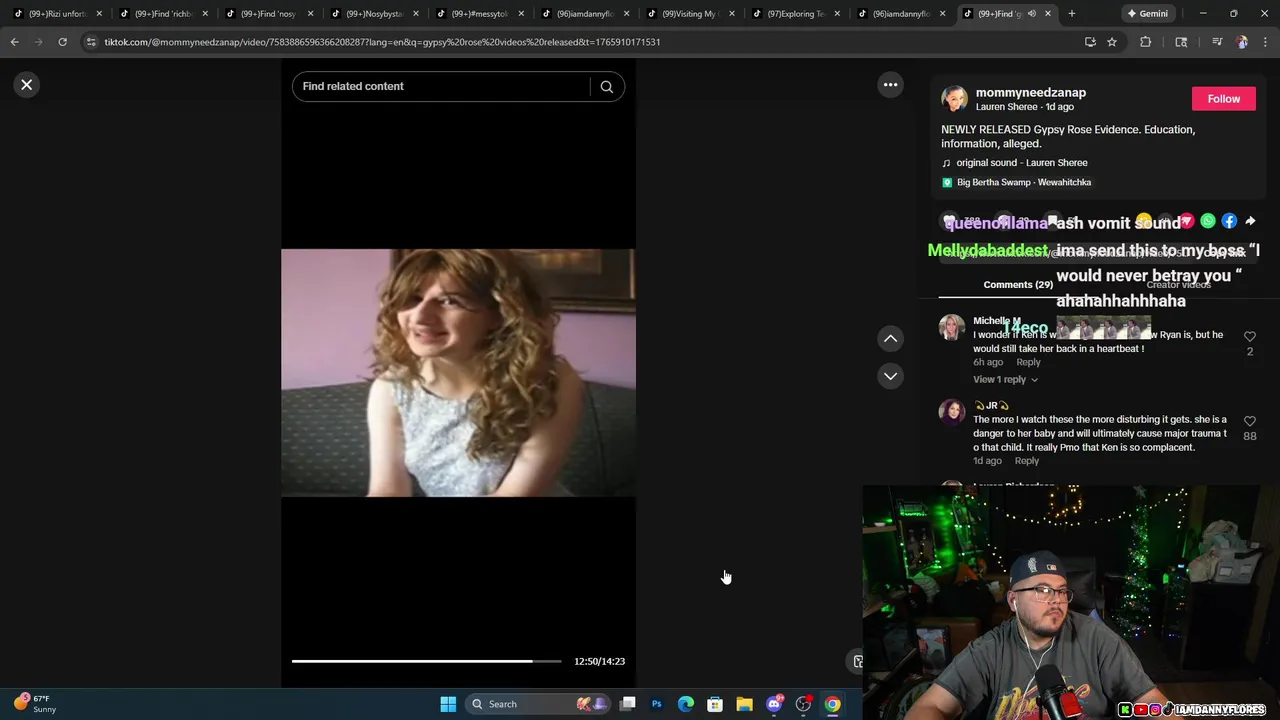This screenshot has width=1280, height=720.
Task: Open the three-dot more options menu
Action: [890, 85]
